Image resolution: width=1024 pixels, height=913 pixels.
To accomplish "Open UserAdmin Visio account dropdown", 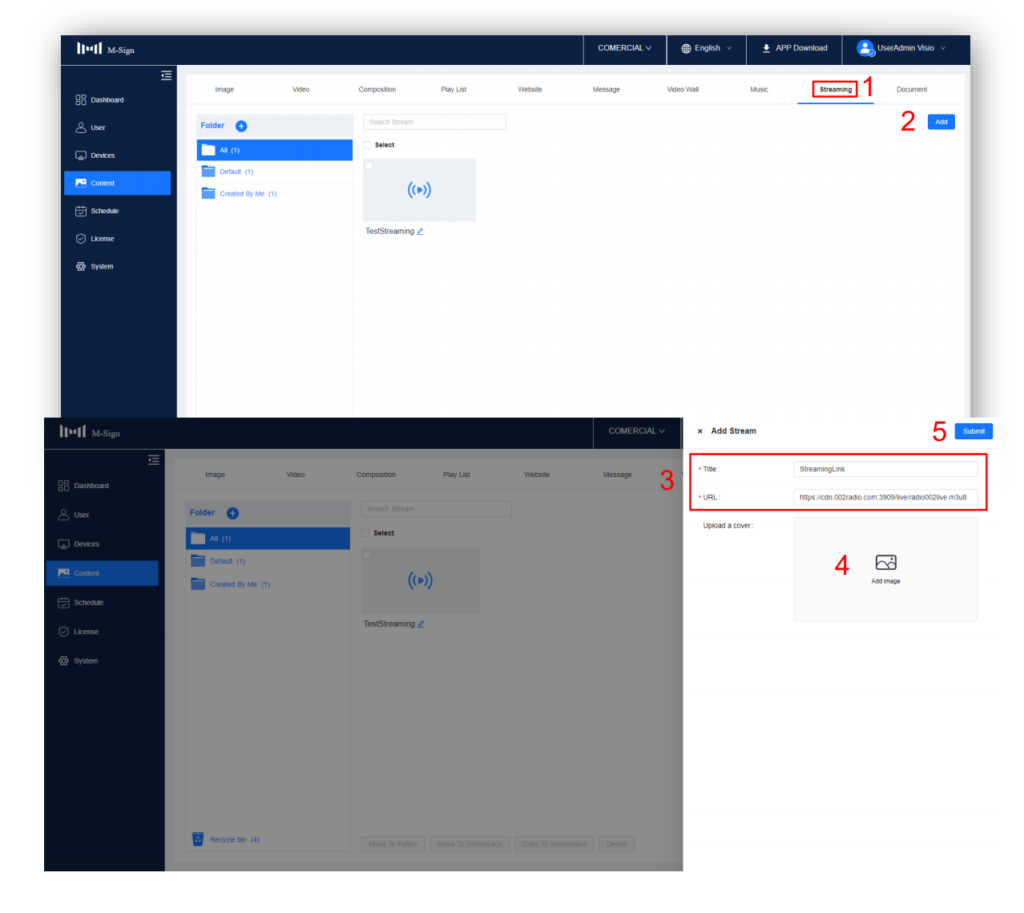I will click(901, 48).
